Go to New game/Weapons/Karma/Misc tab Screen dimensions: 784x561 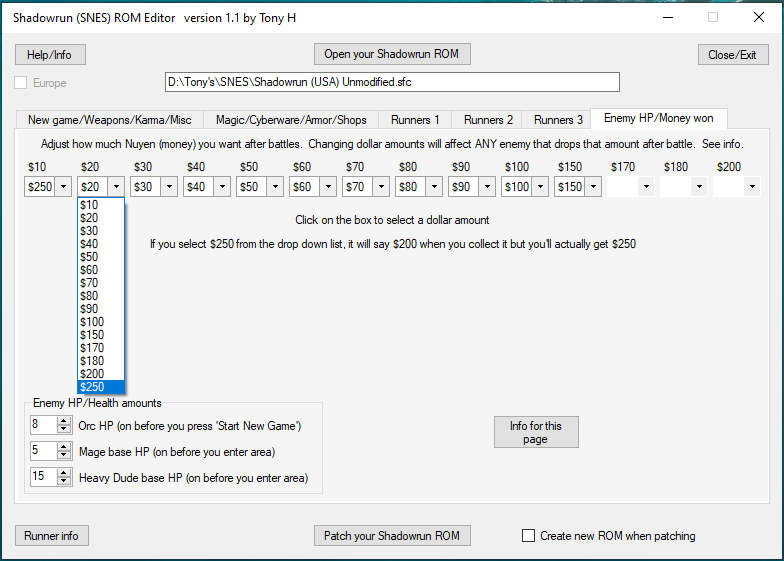point(109,119)
